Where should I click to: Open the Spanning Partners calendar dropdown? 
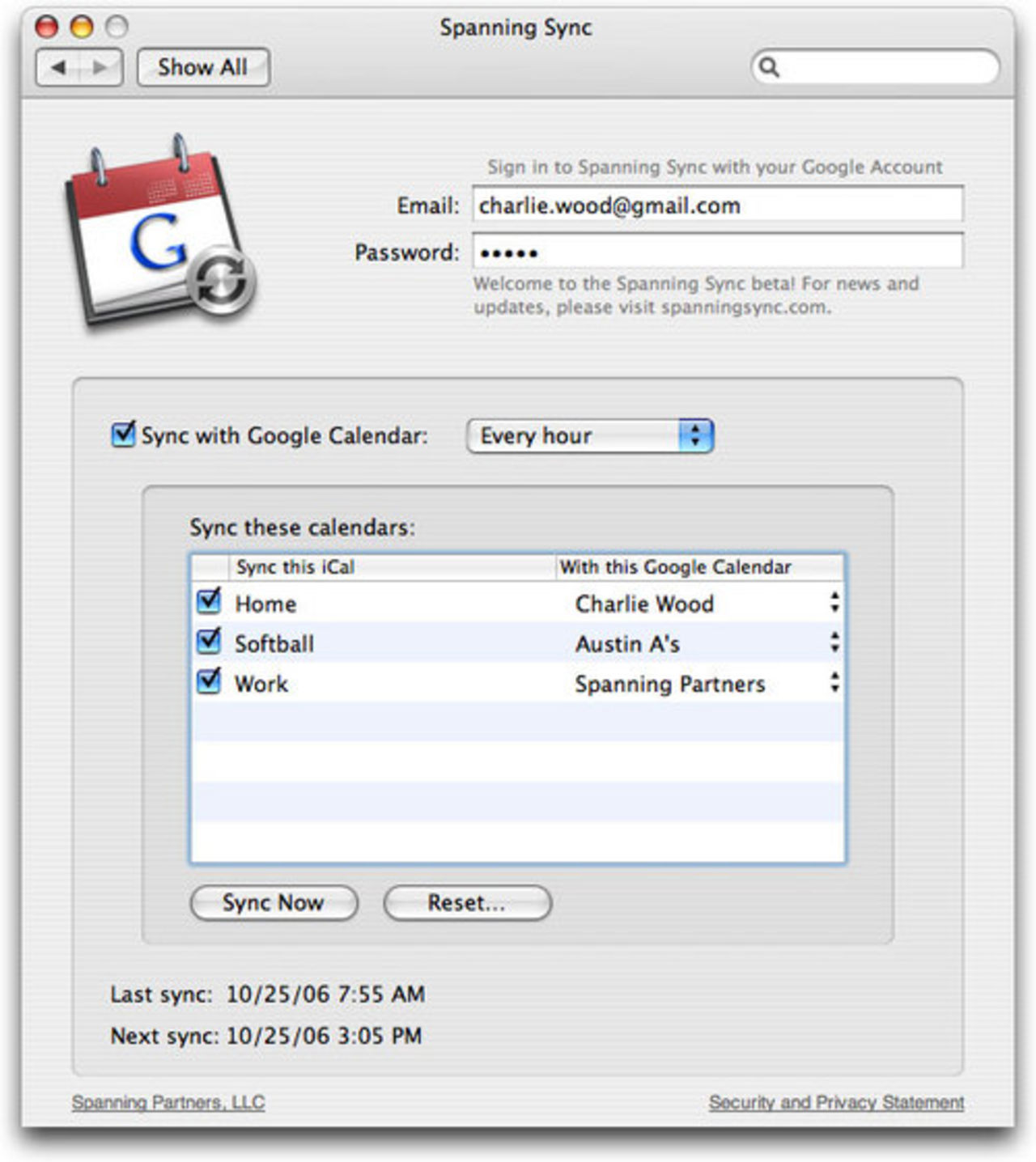[x=835, y=683]
